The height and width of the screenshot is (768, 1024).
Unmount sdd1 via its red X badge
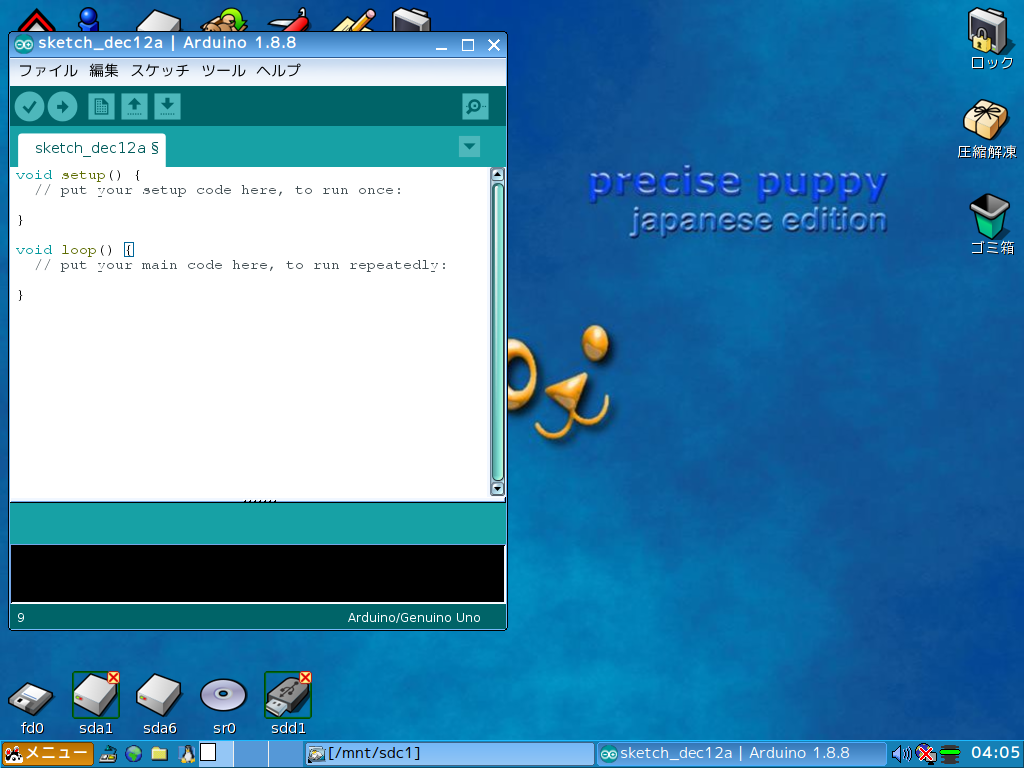(x=305, y=678)
